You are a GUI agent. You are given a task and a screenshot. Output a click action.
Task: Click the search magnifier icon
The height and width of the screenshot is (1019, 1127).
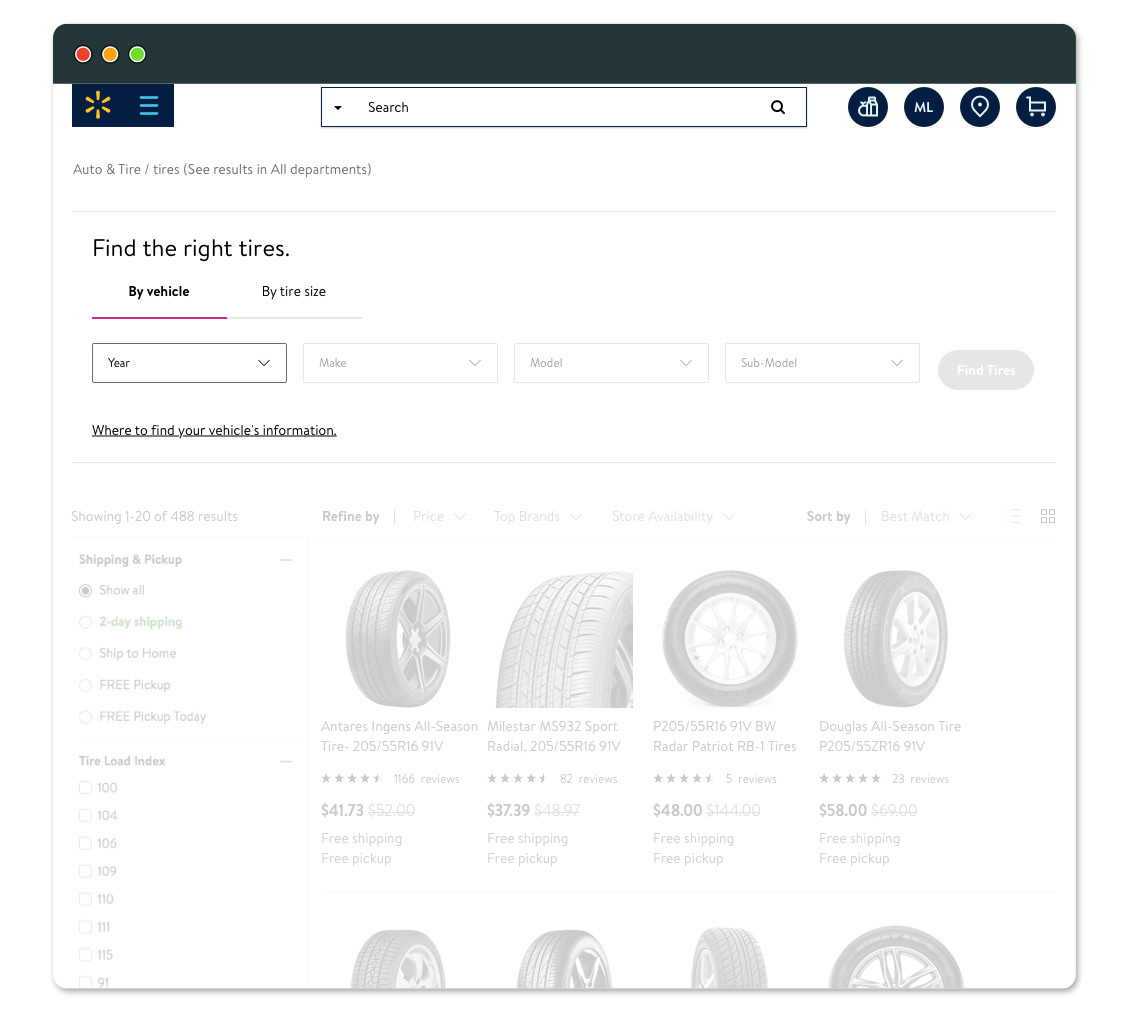click(x=778, y=107)
